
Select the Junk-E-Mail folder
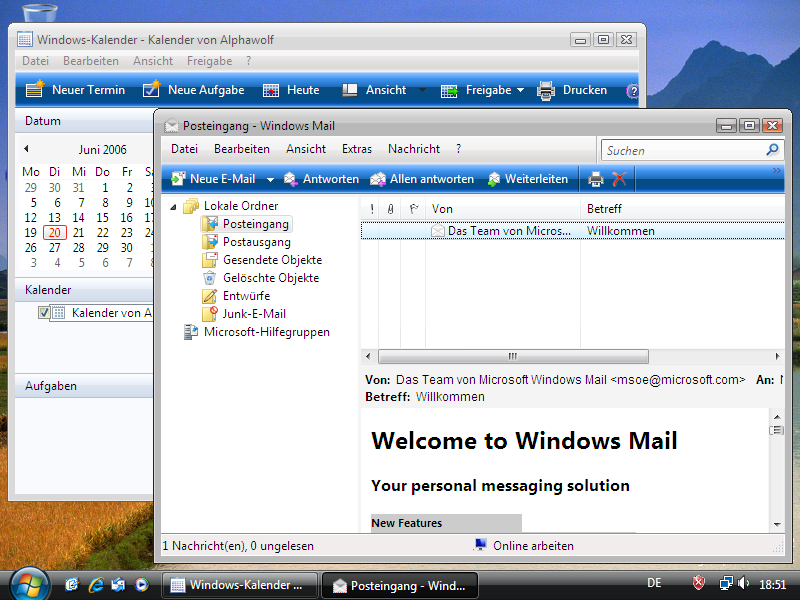click(x=253, y=314)
